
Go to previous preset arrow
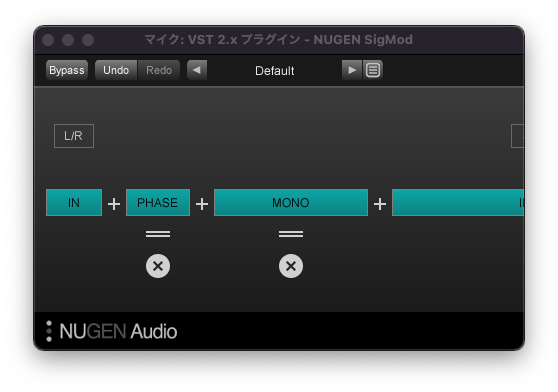click(x=197, y=70)
